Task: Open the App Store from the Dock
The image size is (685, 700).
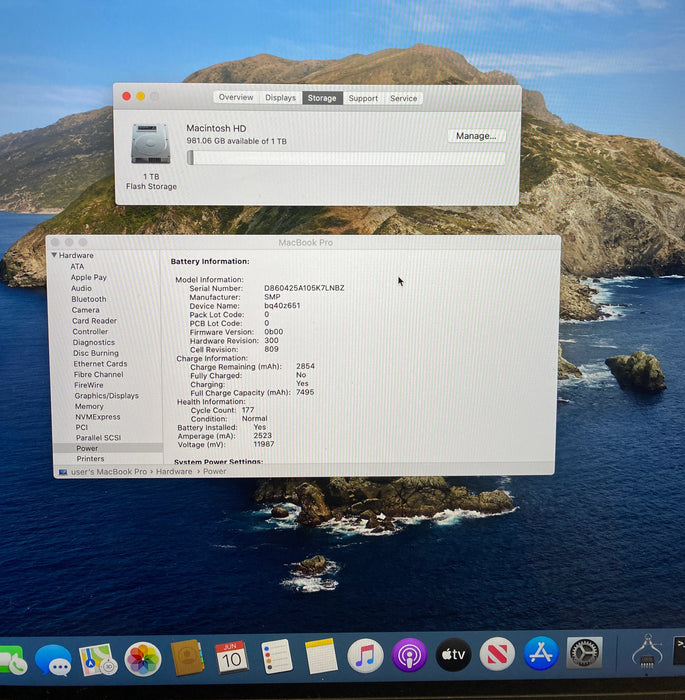Action: (x=541, y=654)
